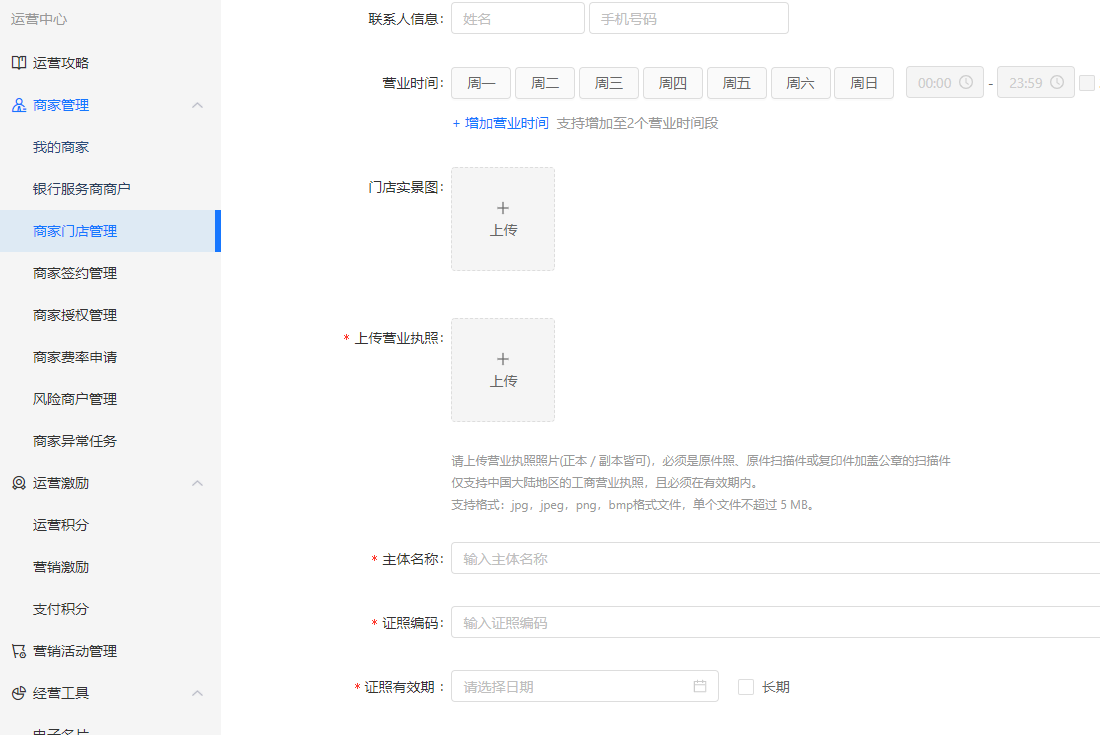The height and width of the screenshot is (735, 1100).
Task: Select 风险商户管理 menu item
Action: click(75, 399)
